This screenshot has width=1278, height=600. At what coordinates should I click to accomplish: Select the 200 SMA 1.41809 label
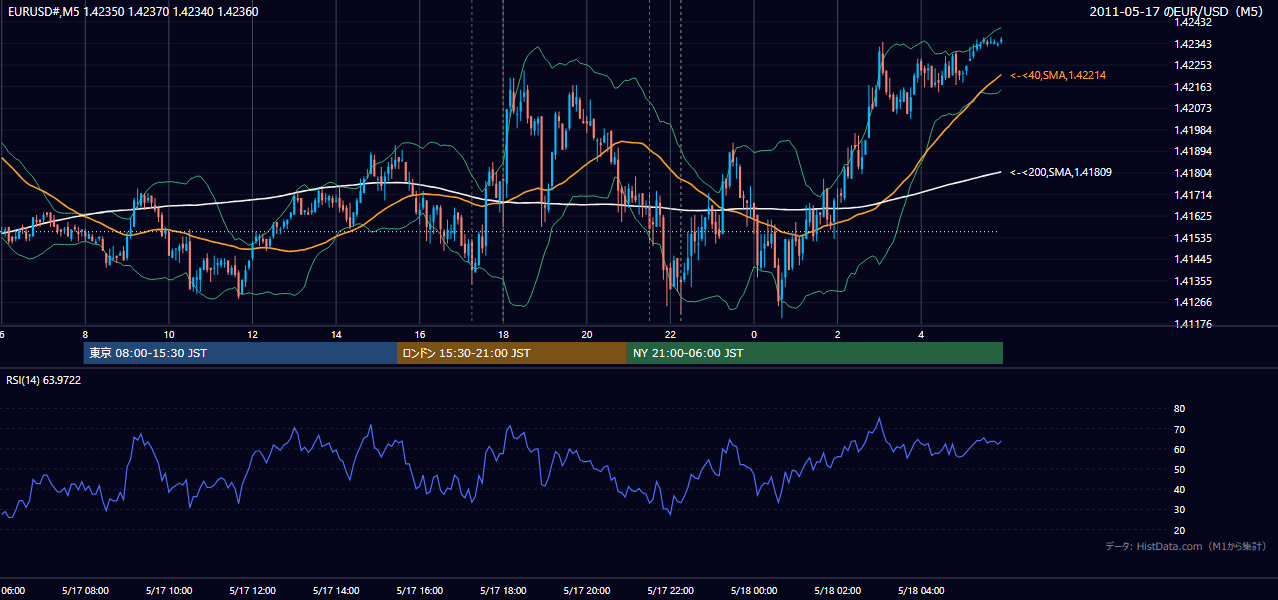(1060, 172)
